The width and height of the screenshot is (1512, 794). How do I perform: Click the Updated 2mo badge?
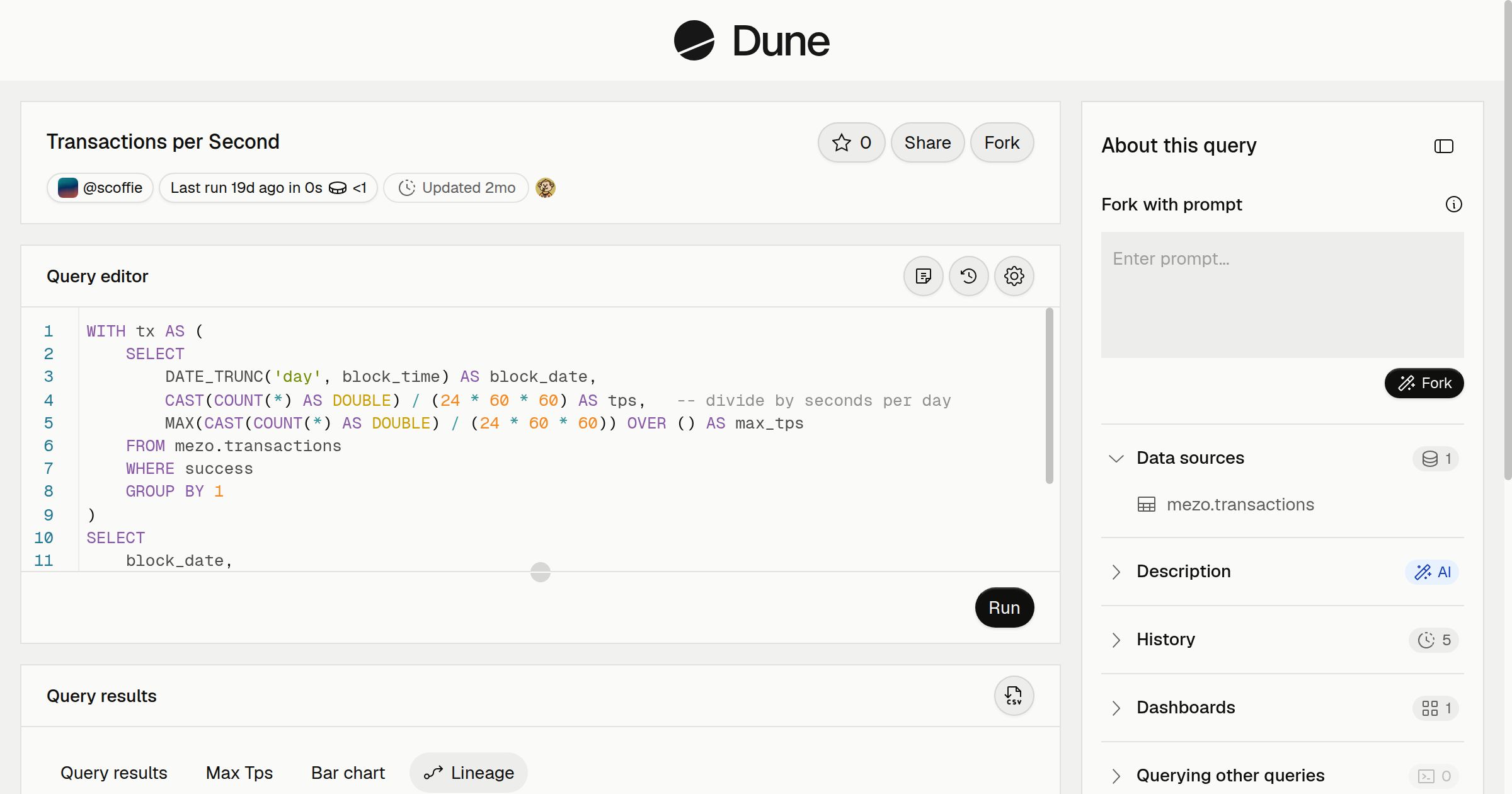[x=456, y=188]
